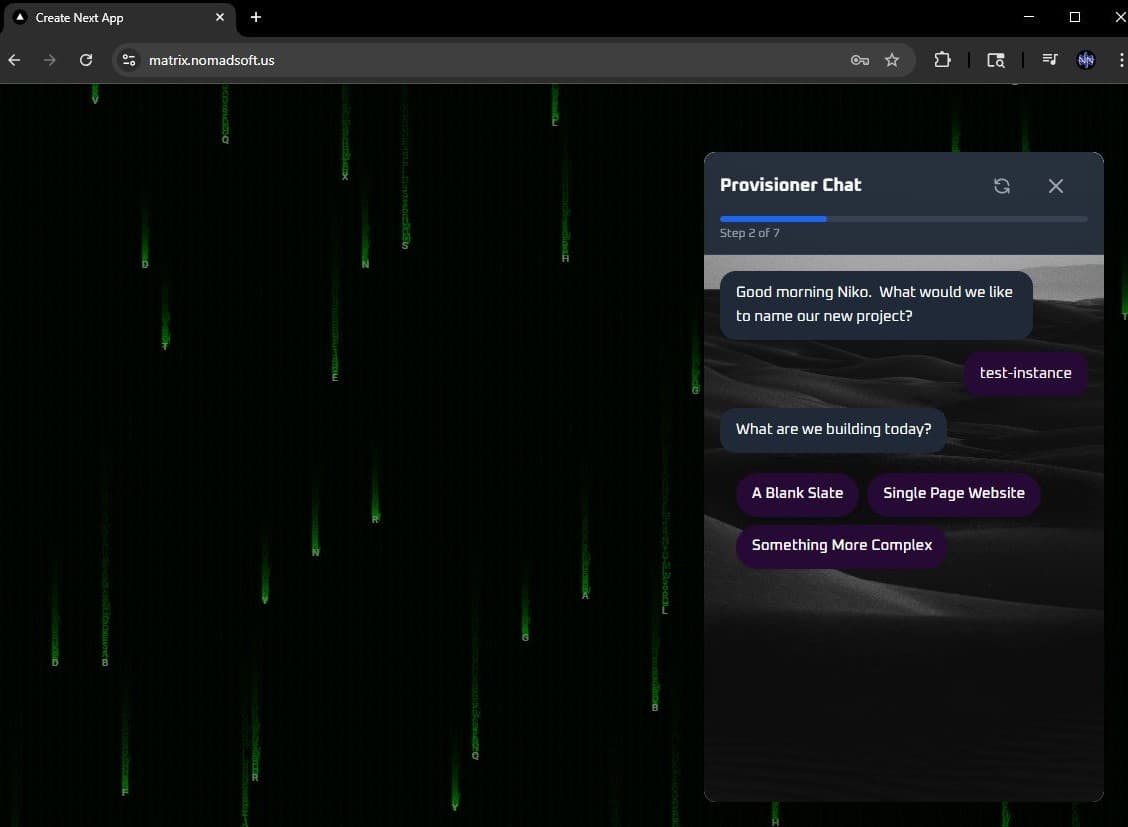The image size is (1128, 827).
Task: Go back to the previous page
Action: (x=14, y=60)
